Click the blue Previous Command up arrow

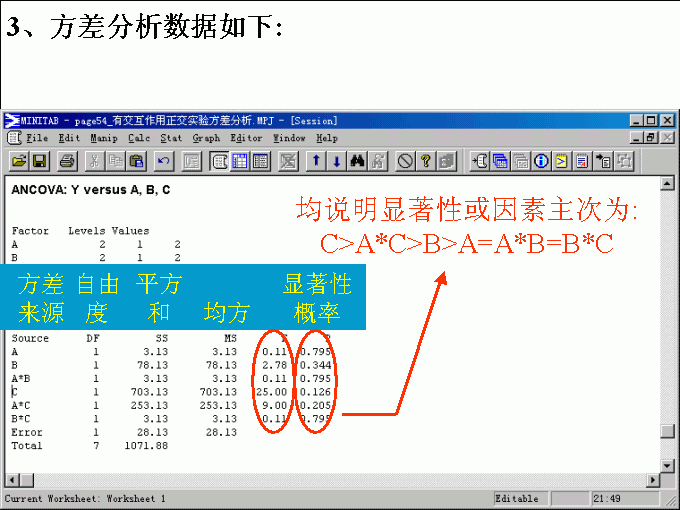[316, 160]
